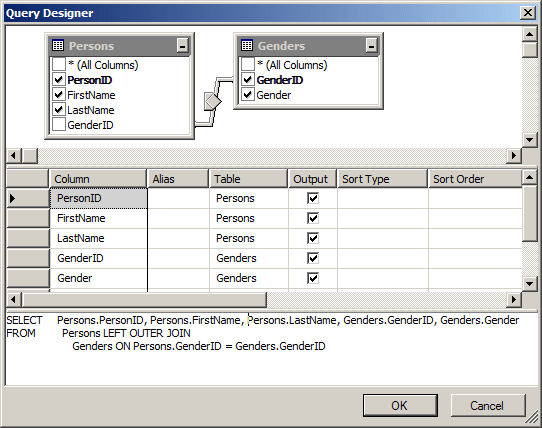Click the Alias column header

(x=178, y=179)
